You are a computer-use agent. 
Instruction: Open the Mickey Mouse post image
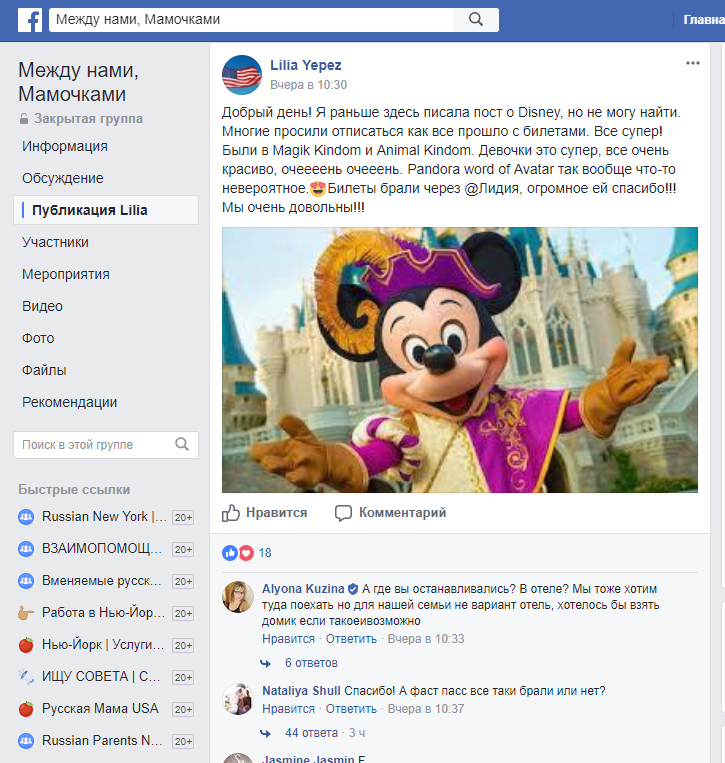pyautogui.click(x=459, y=360)
